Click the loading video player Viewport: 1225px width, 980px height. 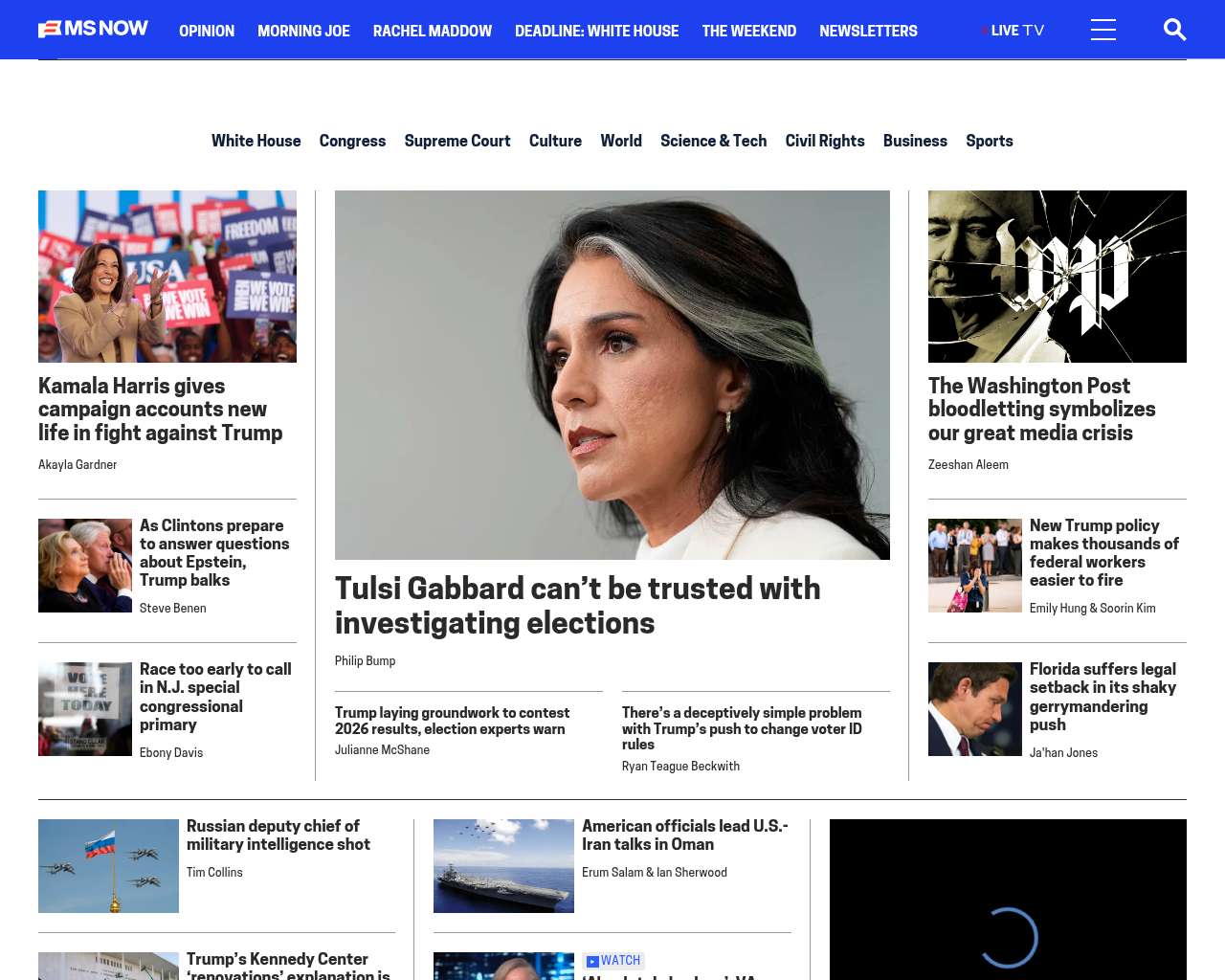pyautogui.click(x=1008, y=900)
